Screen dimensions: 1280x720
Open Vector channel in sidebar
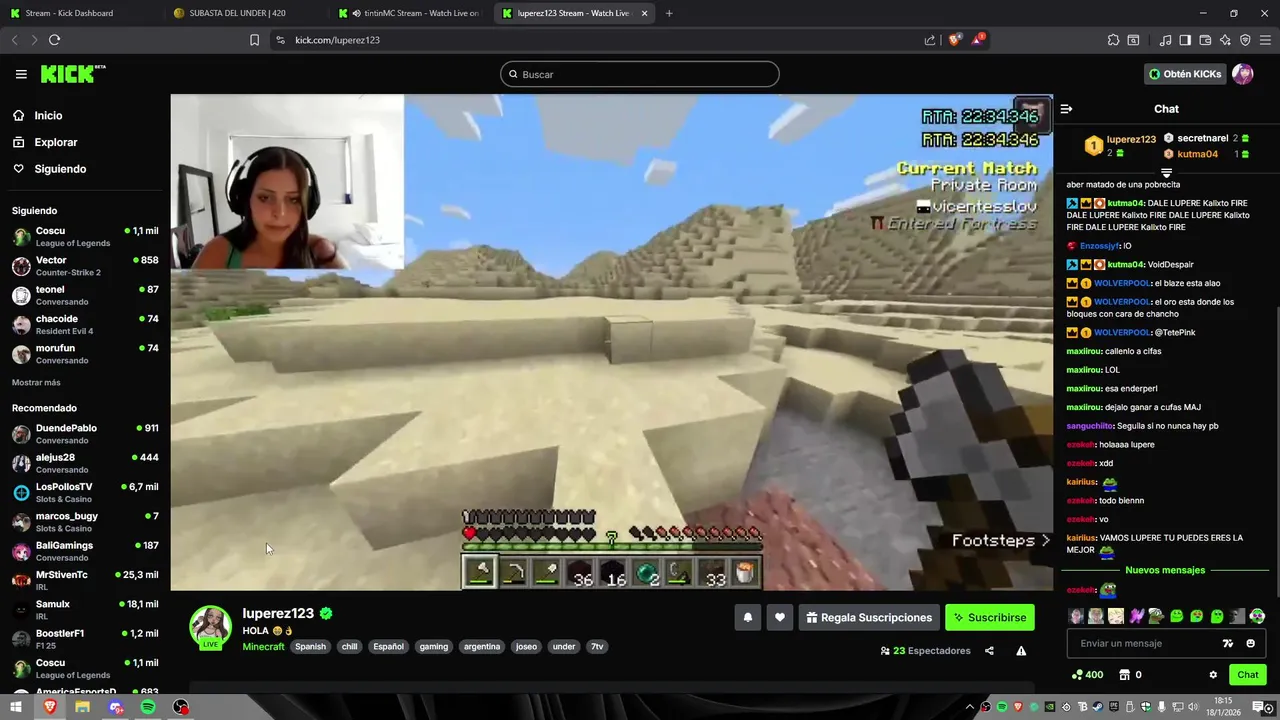tap(85, 266)
